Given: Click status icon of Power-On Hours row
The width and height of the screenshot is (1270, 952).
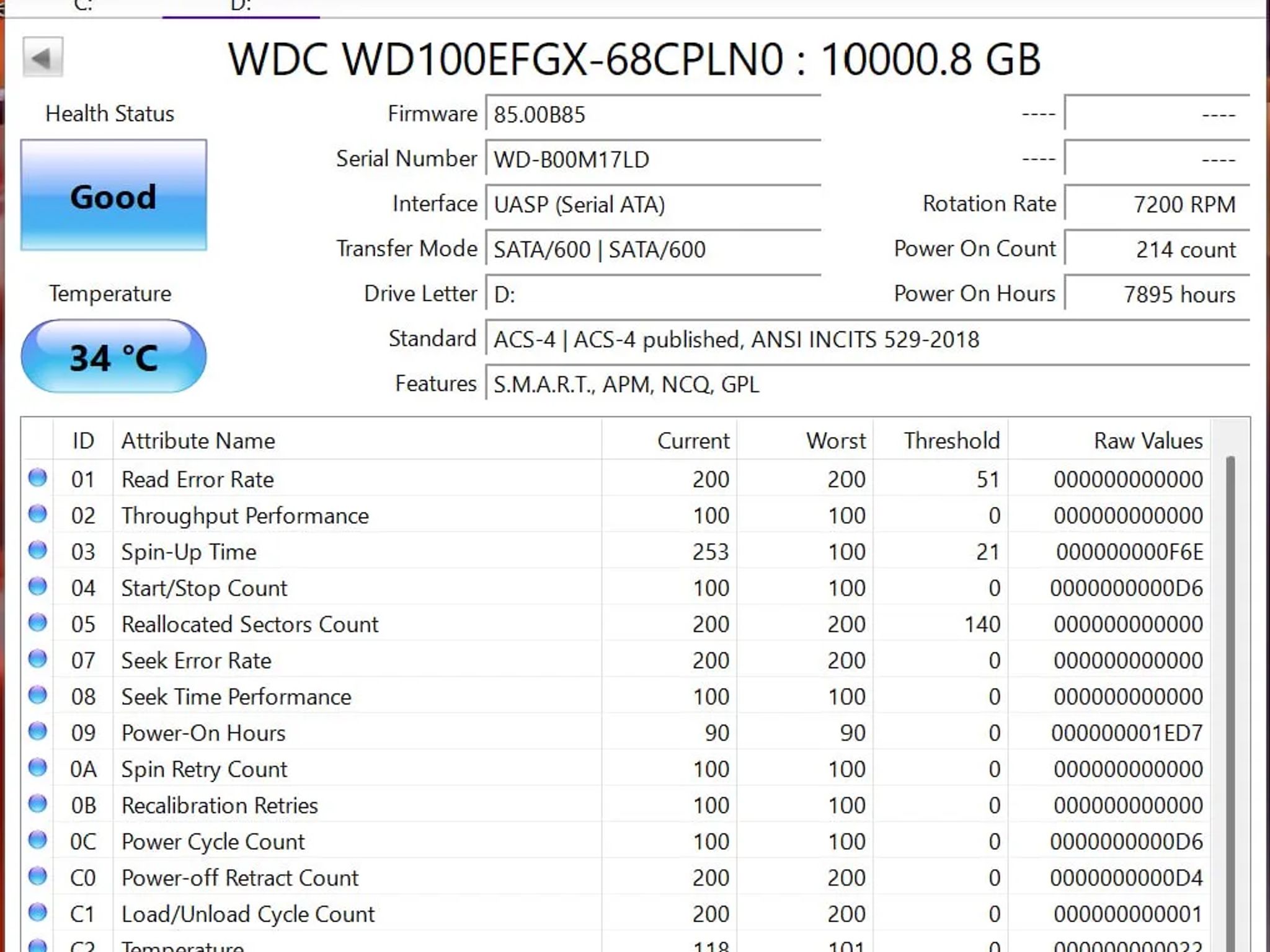Looking at the screenshot, I should click(38, 731).
